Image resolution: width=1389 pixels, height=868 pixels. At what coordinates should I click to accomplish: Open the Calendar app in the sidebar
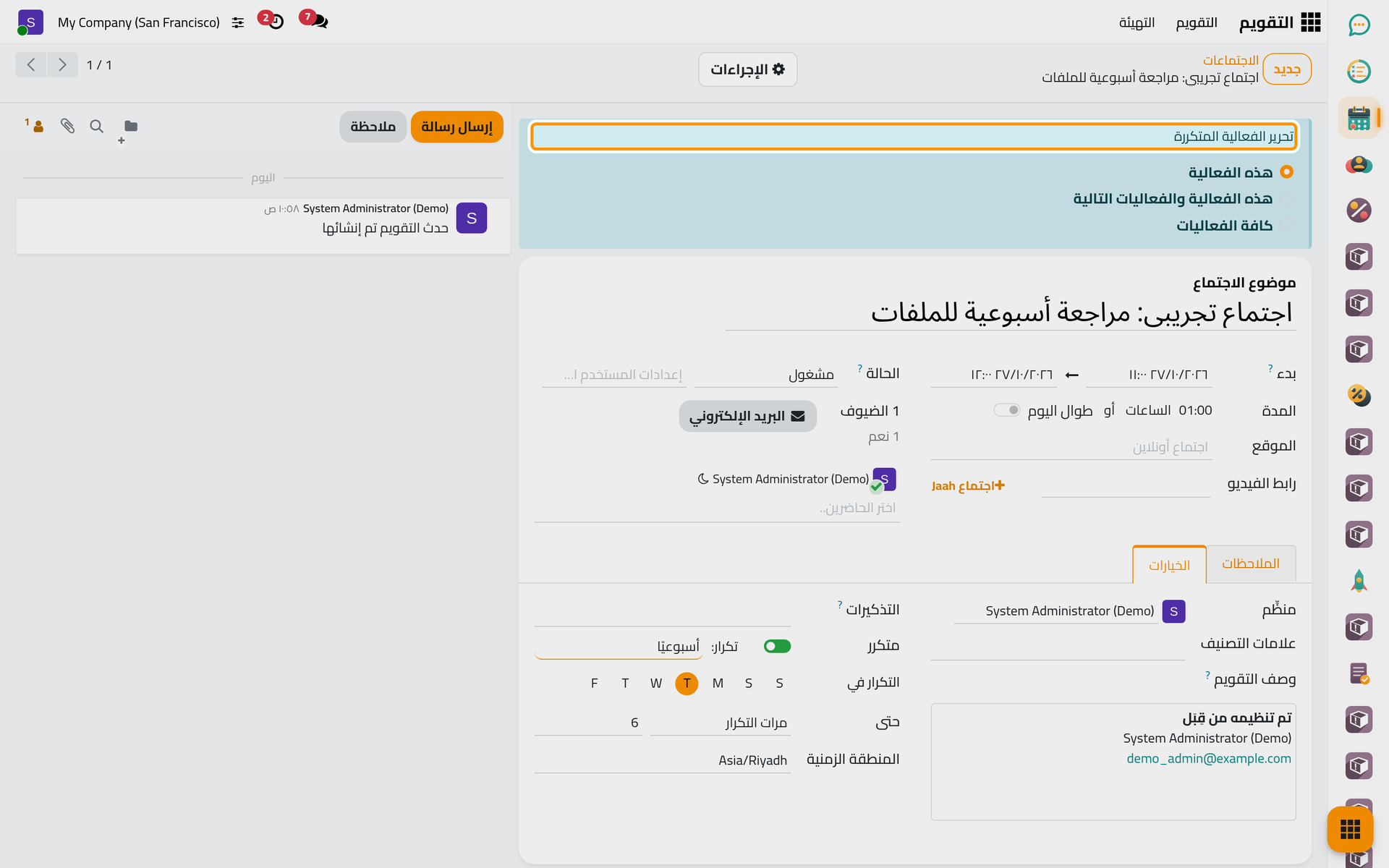pyautogui.click(x=1359, y=118)
